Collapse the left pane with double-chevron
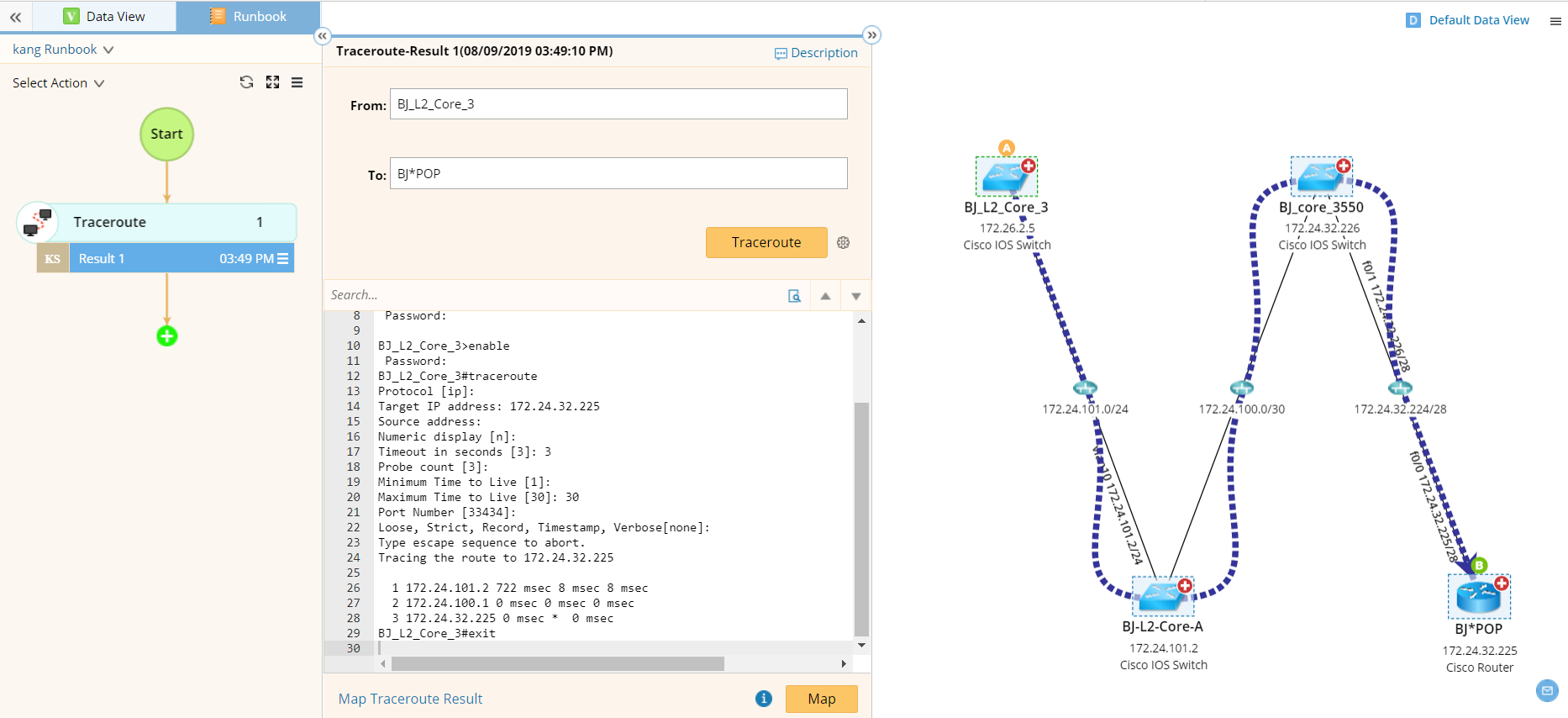1568x718 pixels. [x=15, y=17]
